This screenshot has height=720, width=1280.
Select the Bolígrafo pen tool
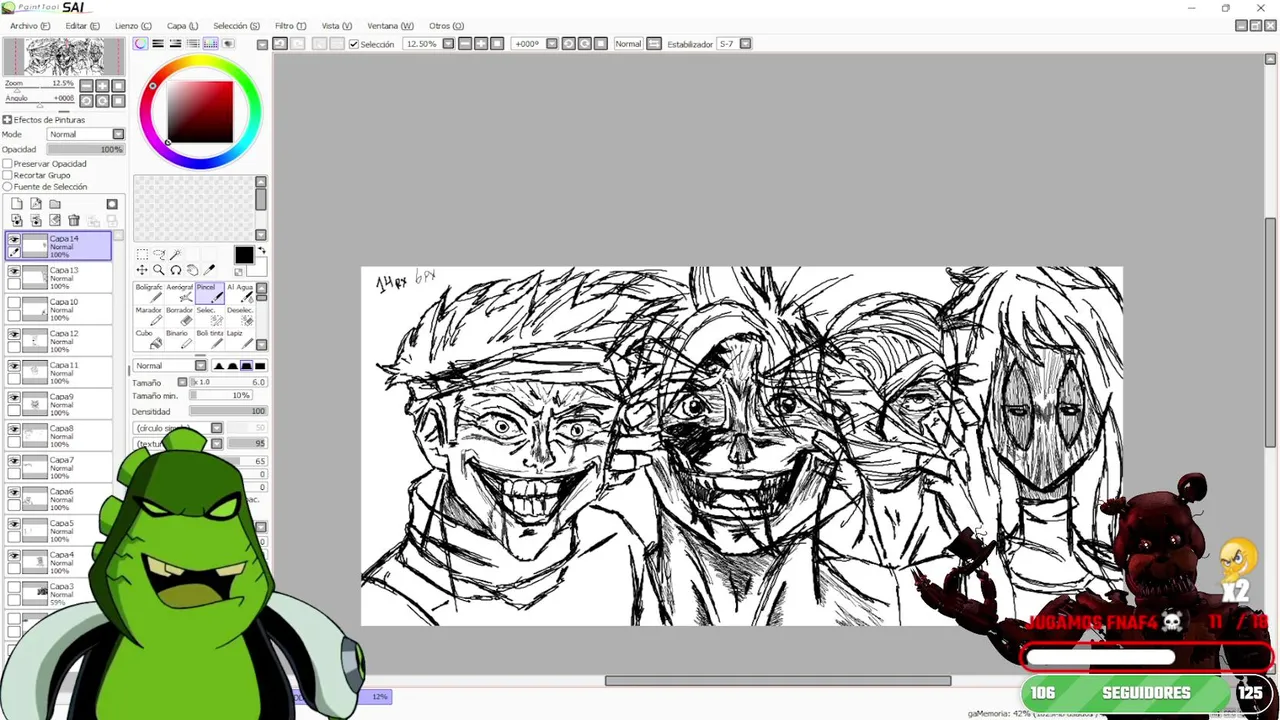tap(149, 292)
